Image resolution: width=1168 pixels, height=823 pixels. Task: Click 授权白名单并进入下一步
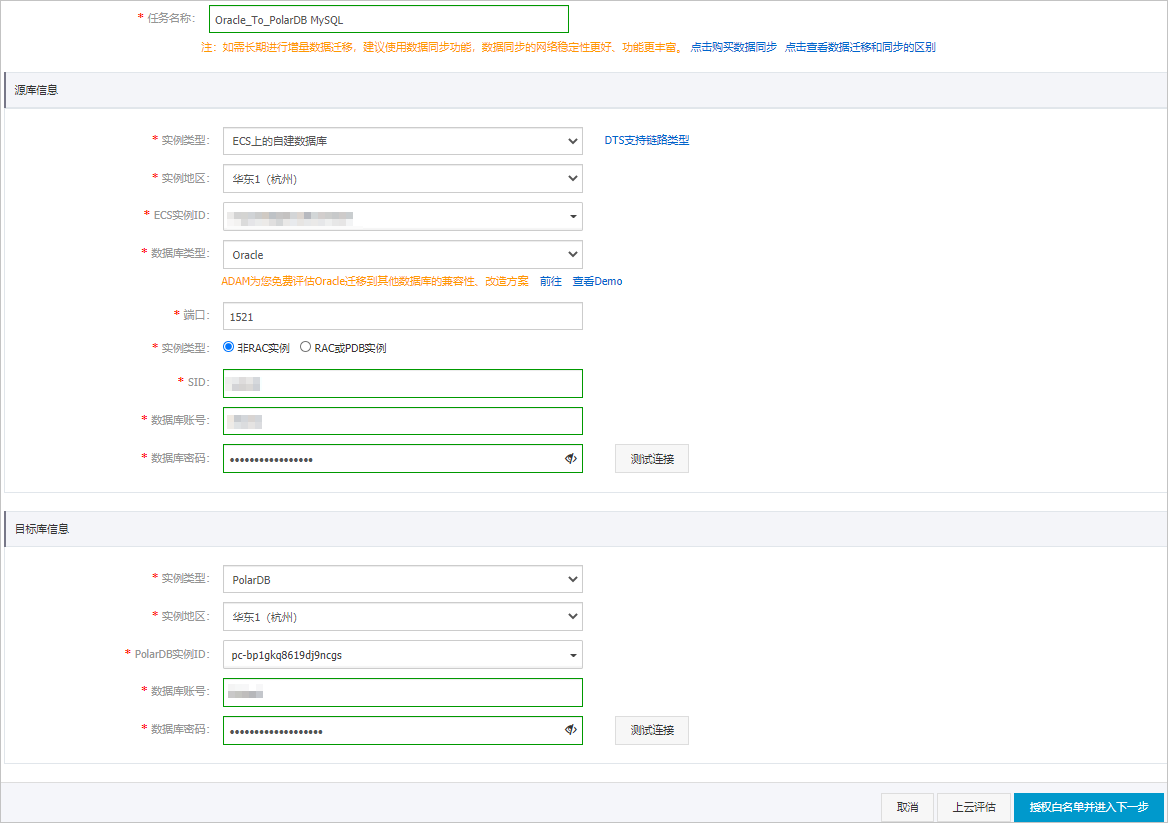pos(1088,807)
